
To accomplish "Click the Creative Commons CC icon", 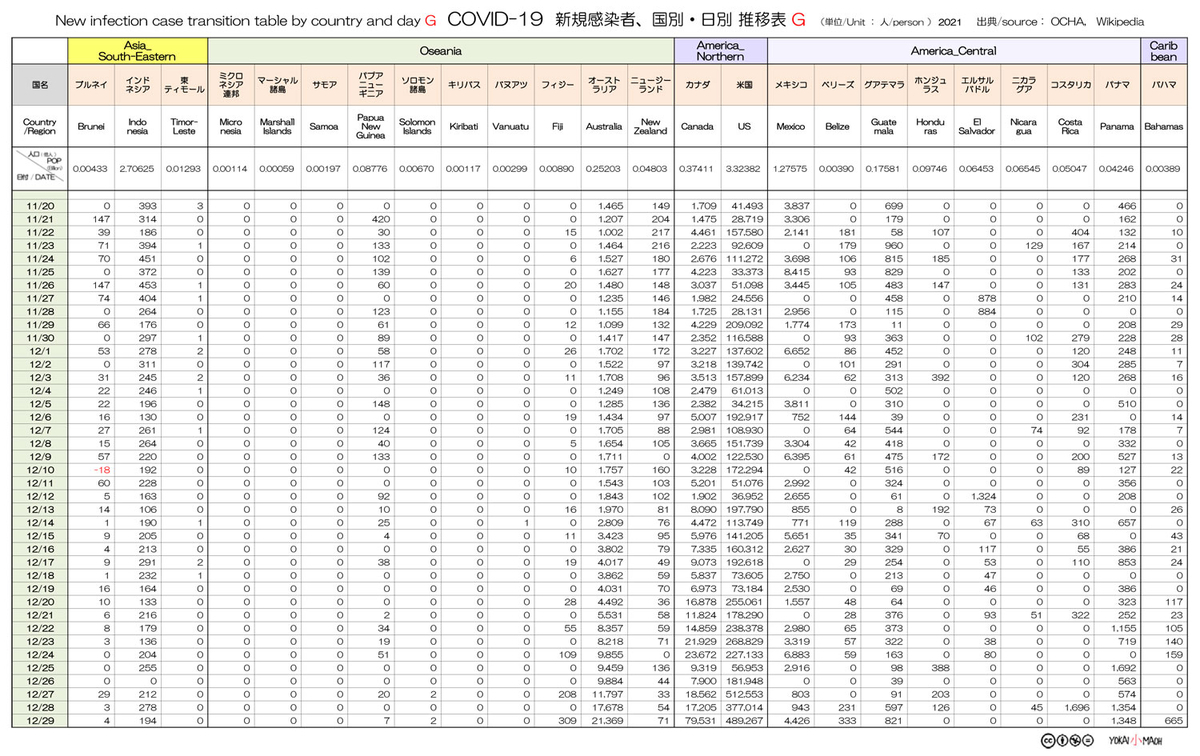I will (x=1048, y=741).
